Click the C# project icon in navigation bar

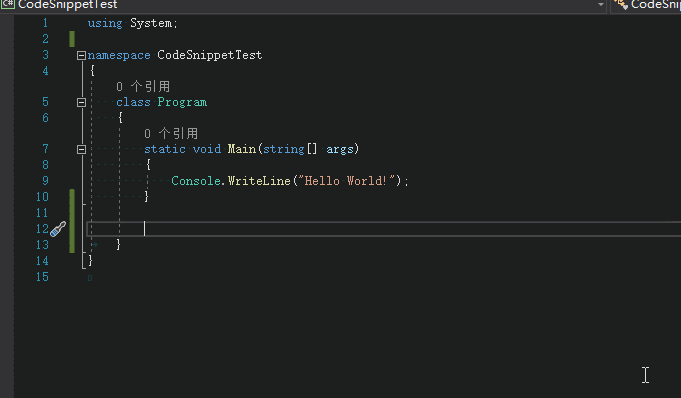click(x=8, y=4)
